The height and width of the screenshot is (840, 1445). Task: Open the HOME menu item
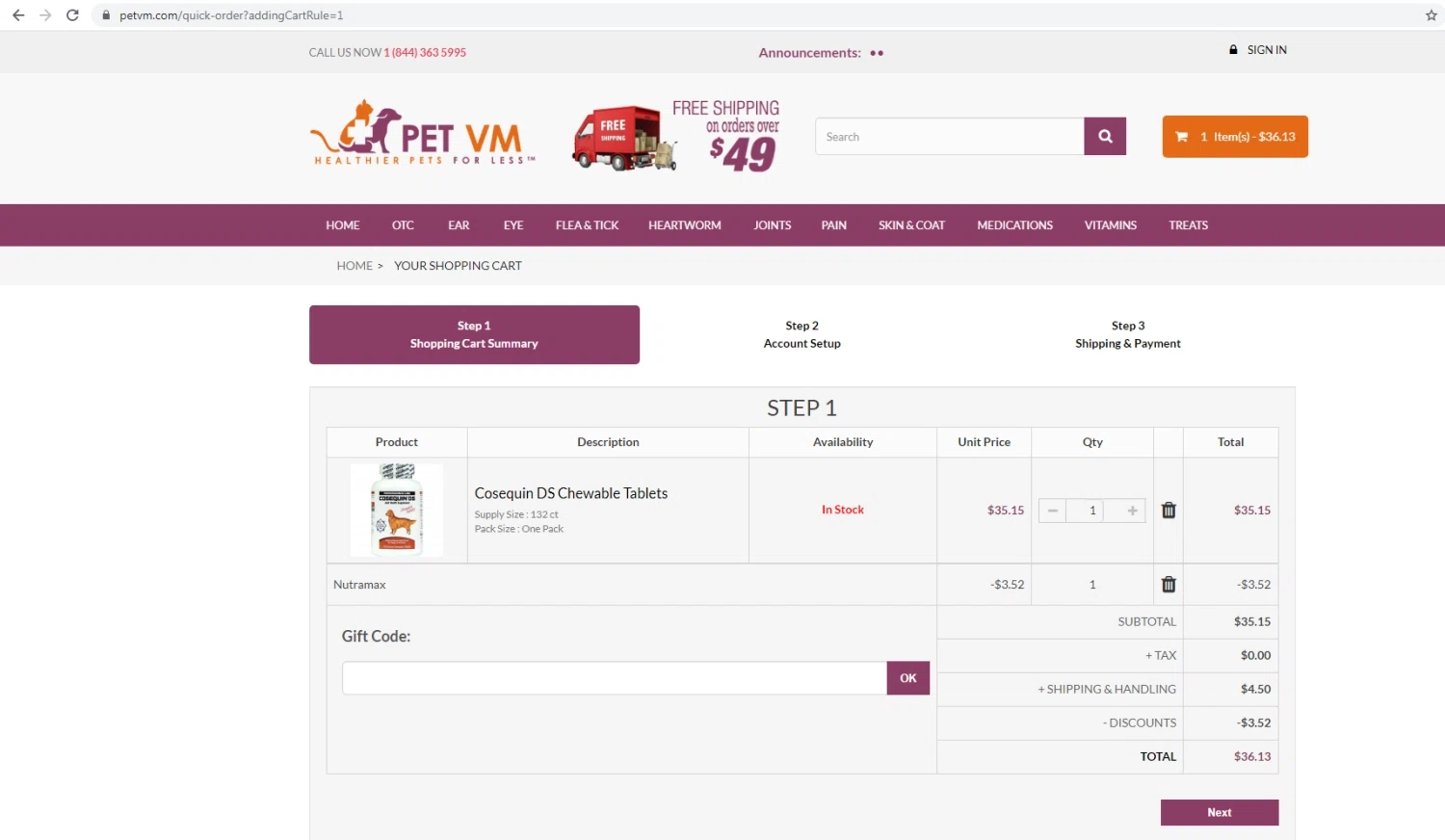pyautogui.click(x=343, y=225)
